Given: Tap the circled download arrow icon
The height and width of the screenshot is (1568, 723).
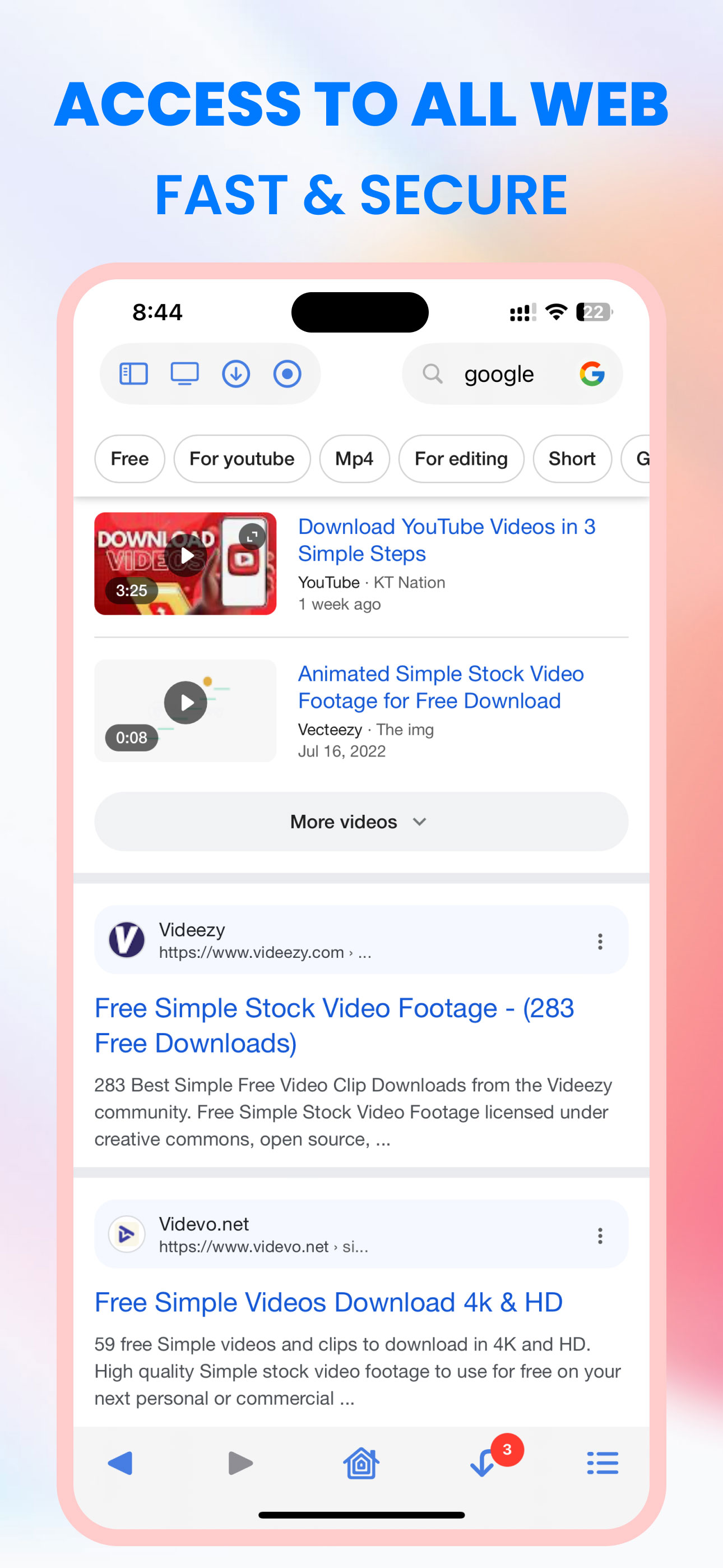Looking at the screenshot, I should (235, 373).
